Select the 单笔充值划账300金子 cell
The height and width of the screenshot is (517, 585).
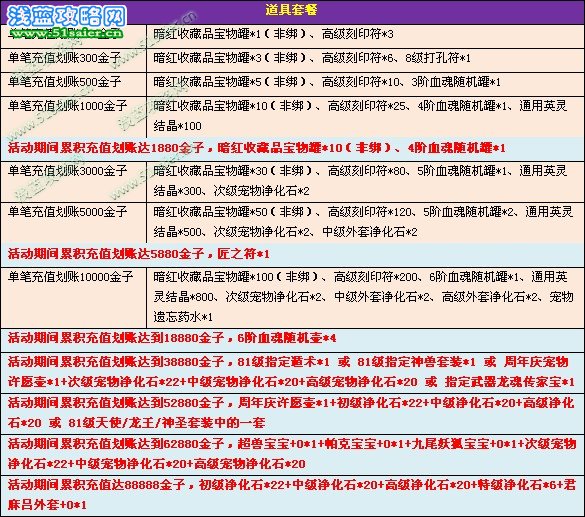point(73,60)
